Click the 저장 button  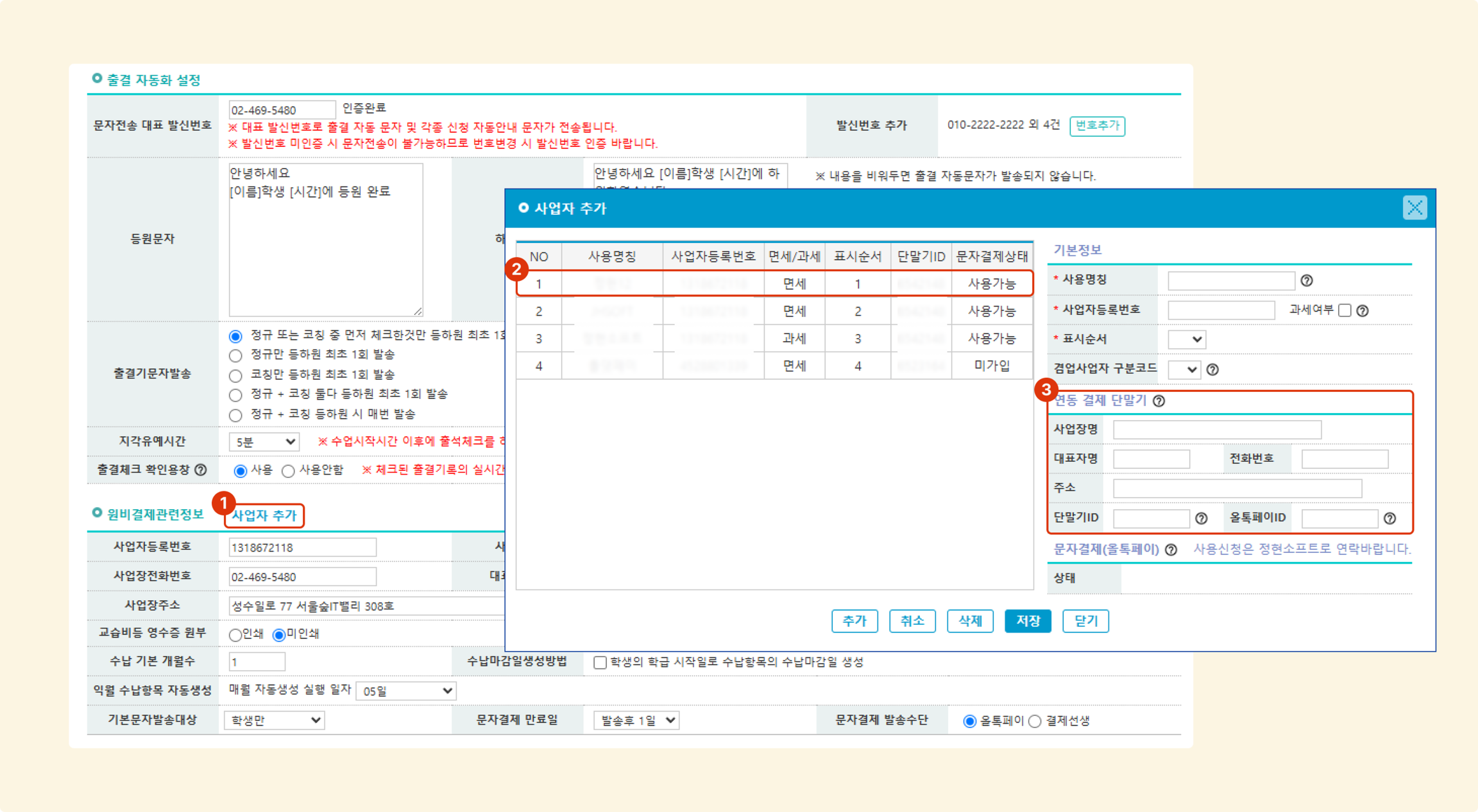tap(1028, 620)
